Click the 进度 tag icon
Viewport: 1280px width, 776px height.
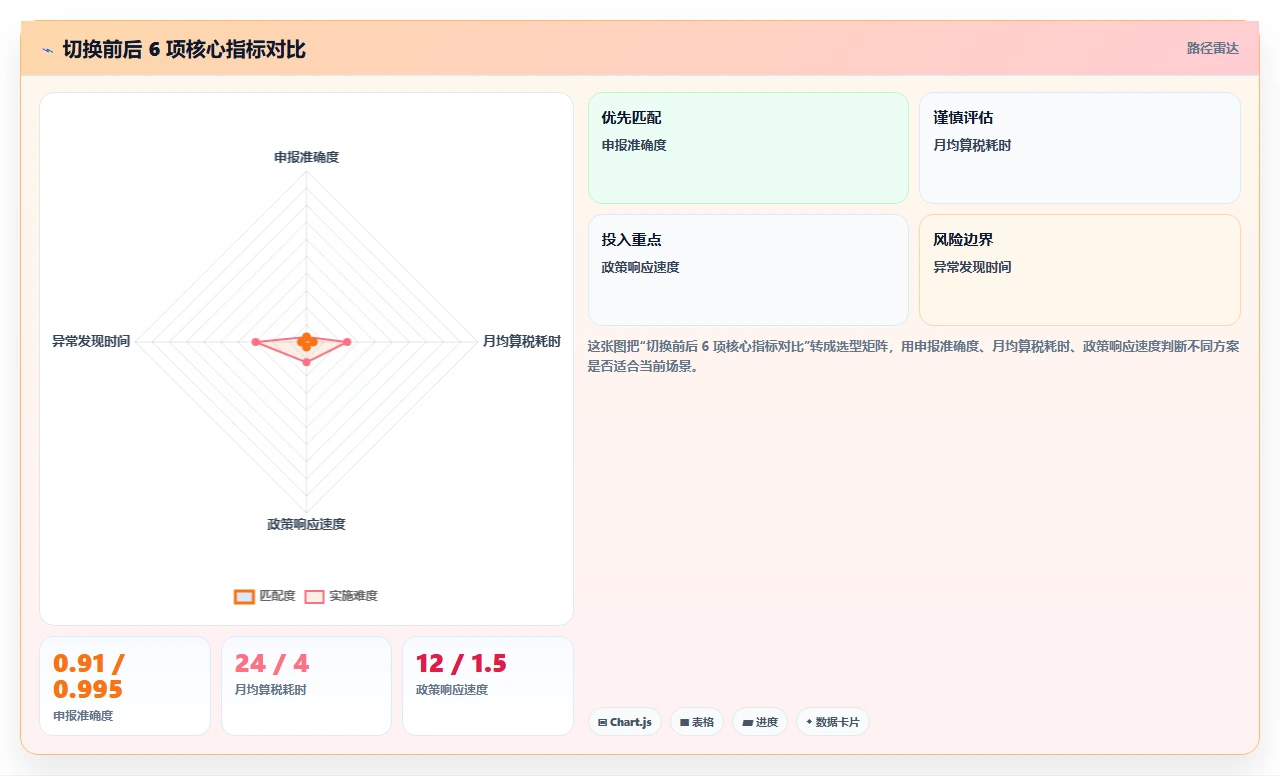click(x=747, y=722)
